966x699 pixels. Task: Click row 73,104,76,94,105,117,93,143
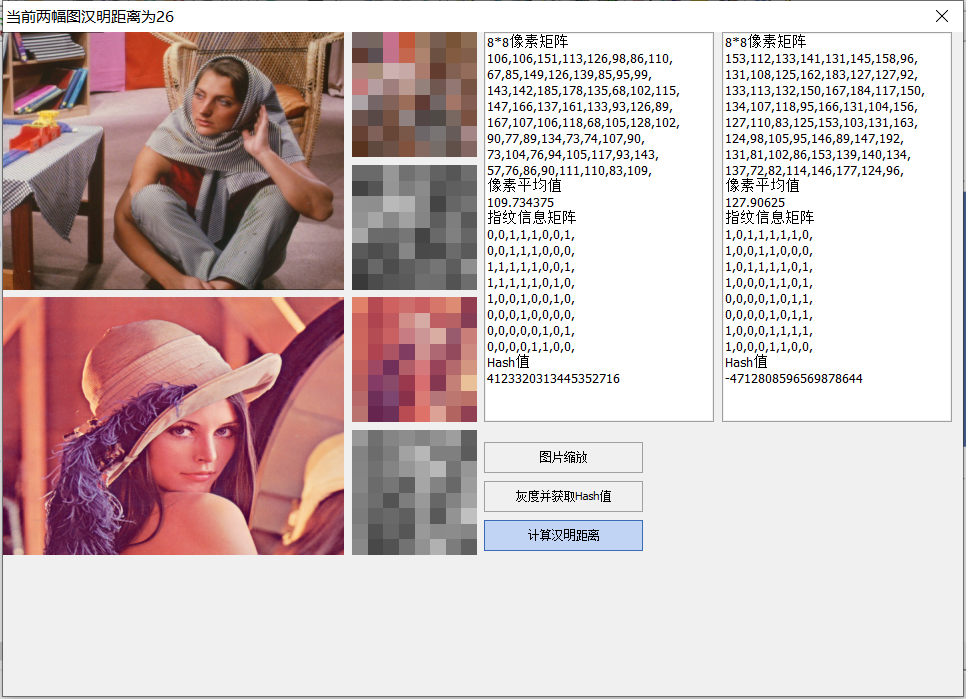573,155
